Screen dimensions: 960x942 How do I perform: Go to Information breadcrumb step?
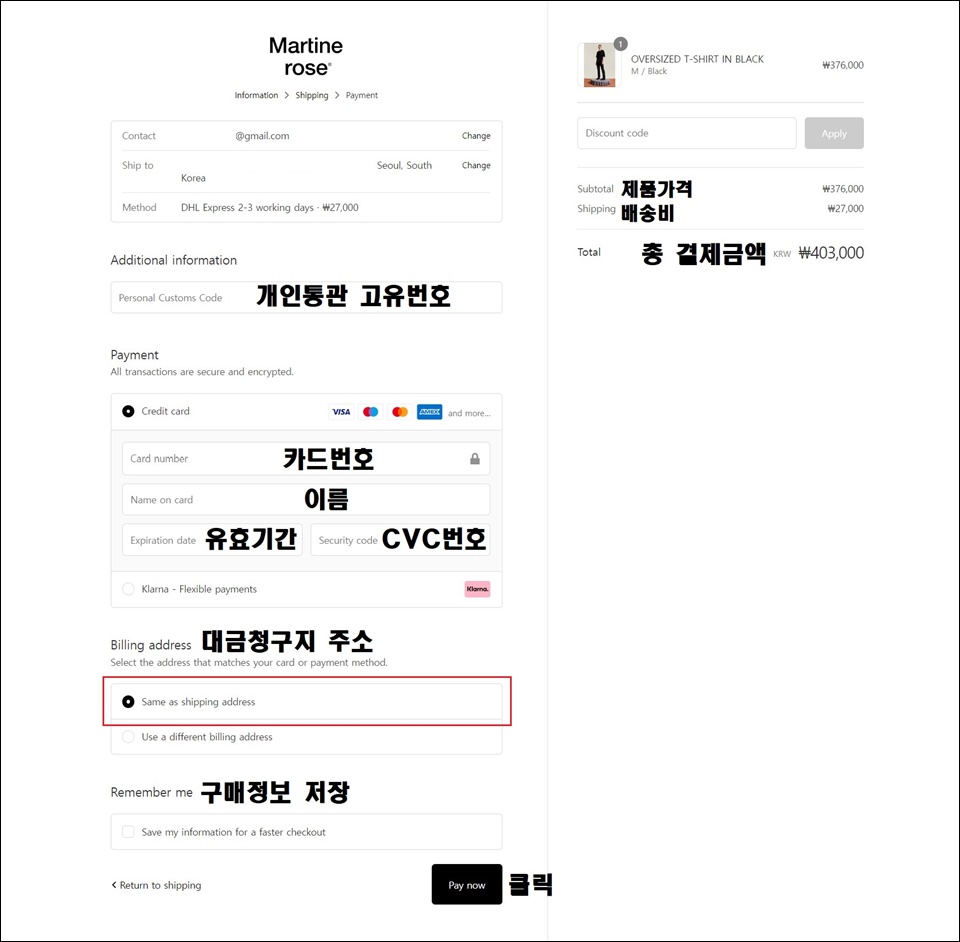256,95
